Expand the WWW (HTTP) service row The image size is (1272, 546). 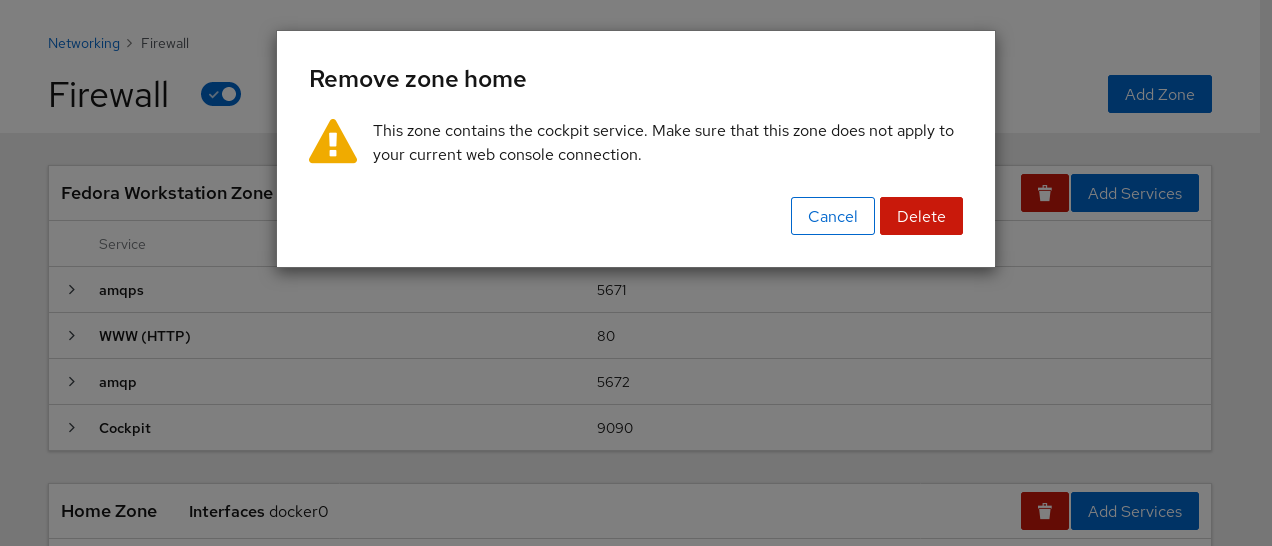(x=72, y=336)
